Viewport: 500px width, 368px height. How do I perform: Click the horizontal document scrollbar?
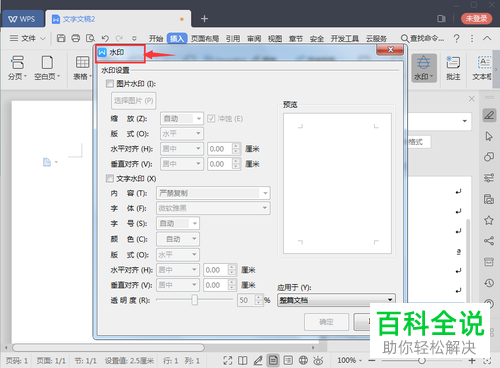[108, 348]
